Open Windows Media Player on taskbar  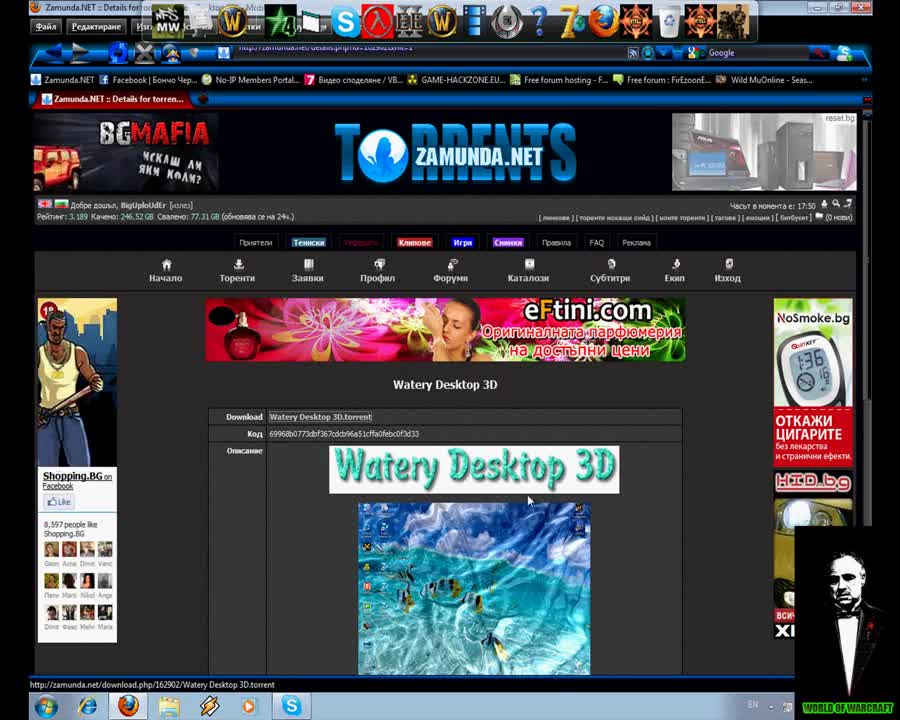pyautogui.click(x=249, y=706)
